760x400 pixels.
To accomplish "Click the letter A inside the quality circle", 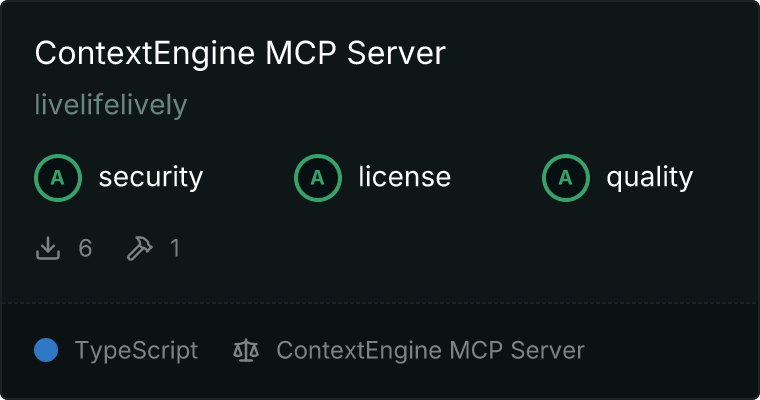I will pyautogui.click(x=566, y=178).
